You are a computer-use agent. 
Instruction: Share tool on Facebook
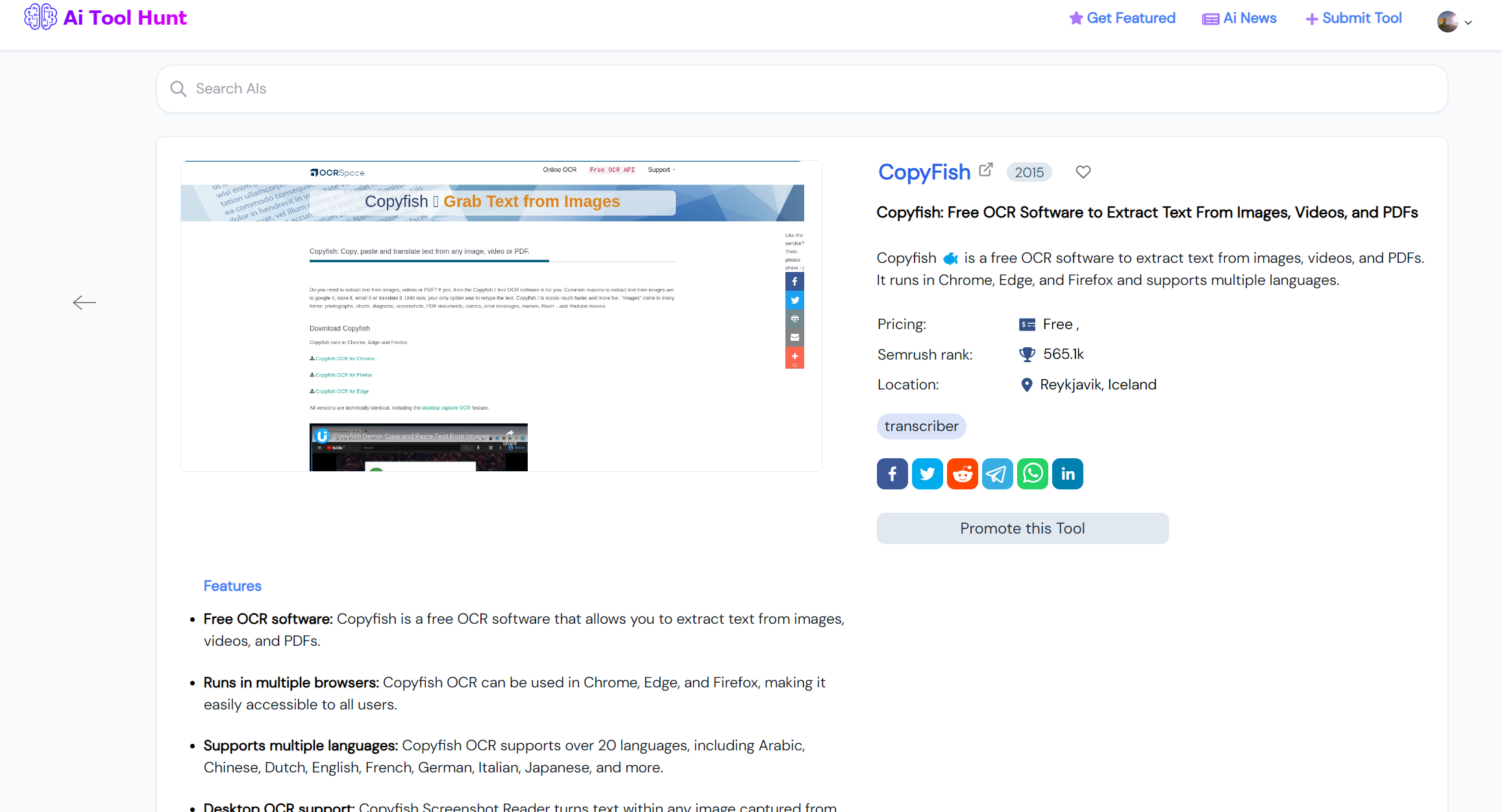pyautogui.click(x=892, y=474)
